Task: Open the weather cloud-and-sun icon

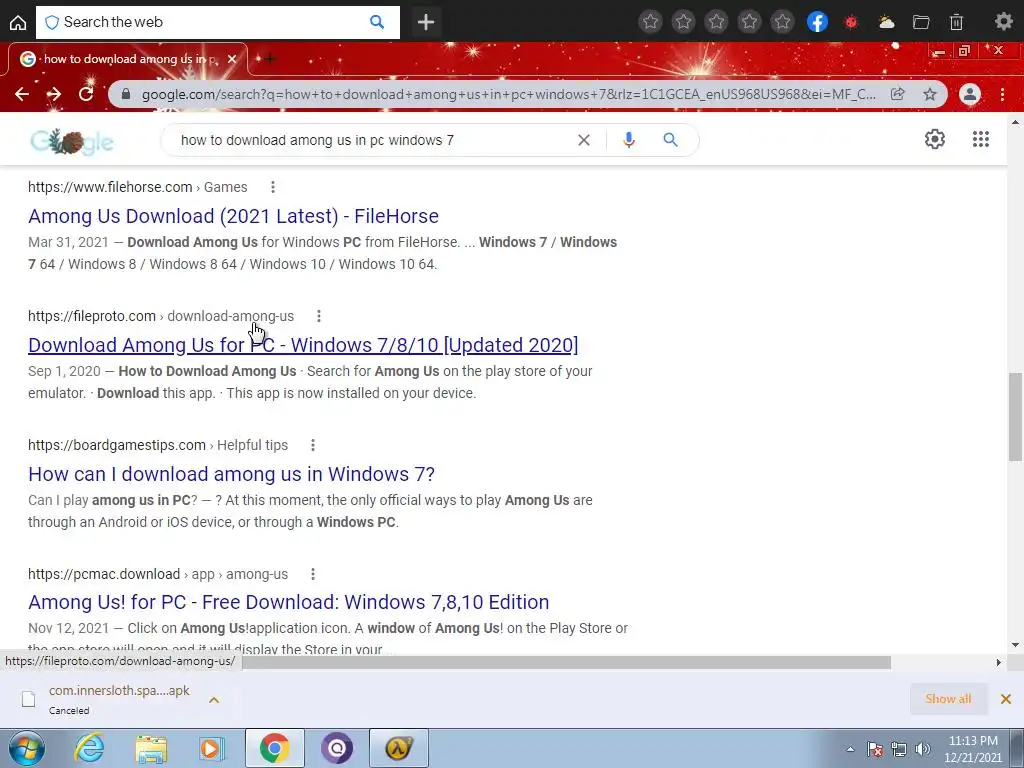Action: coord(886,23)
